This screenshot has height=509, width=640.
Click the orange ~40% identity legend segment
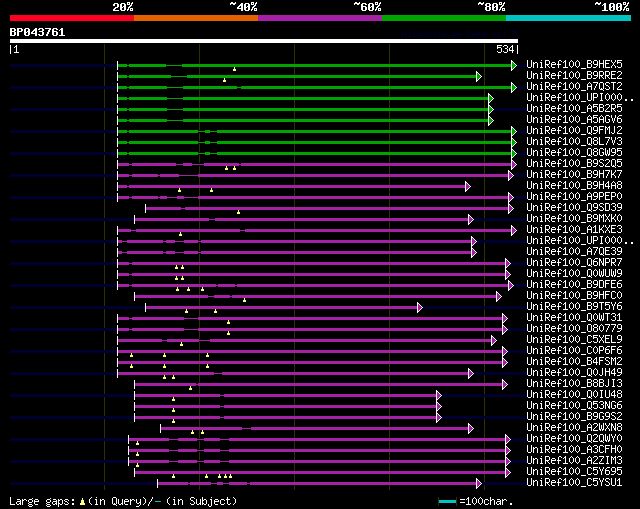pyautogui.click(x=196, y=18)
